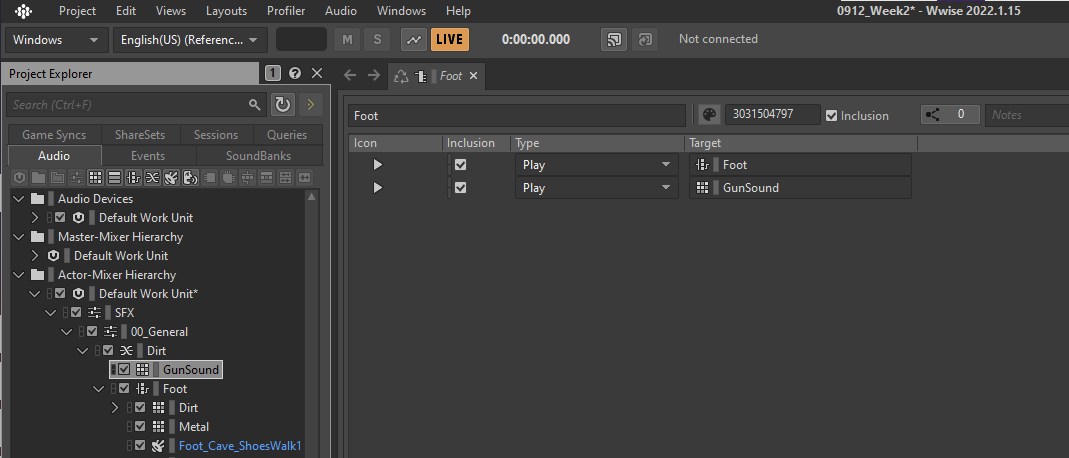Create a new Work Unit from explorer toolbar
The height and width of the screenshot is (458, 1069).
20,178
